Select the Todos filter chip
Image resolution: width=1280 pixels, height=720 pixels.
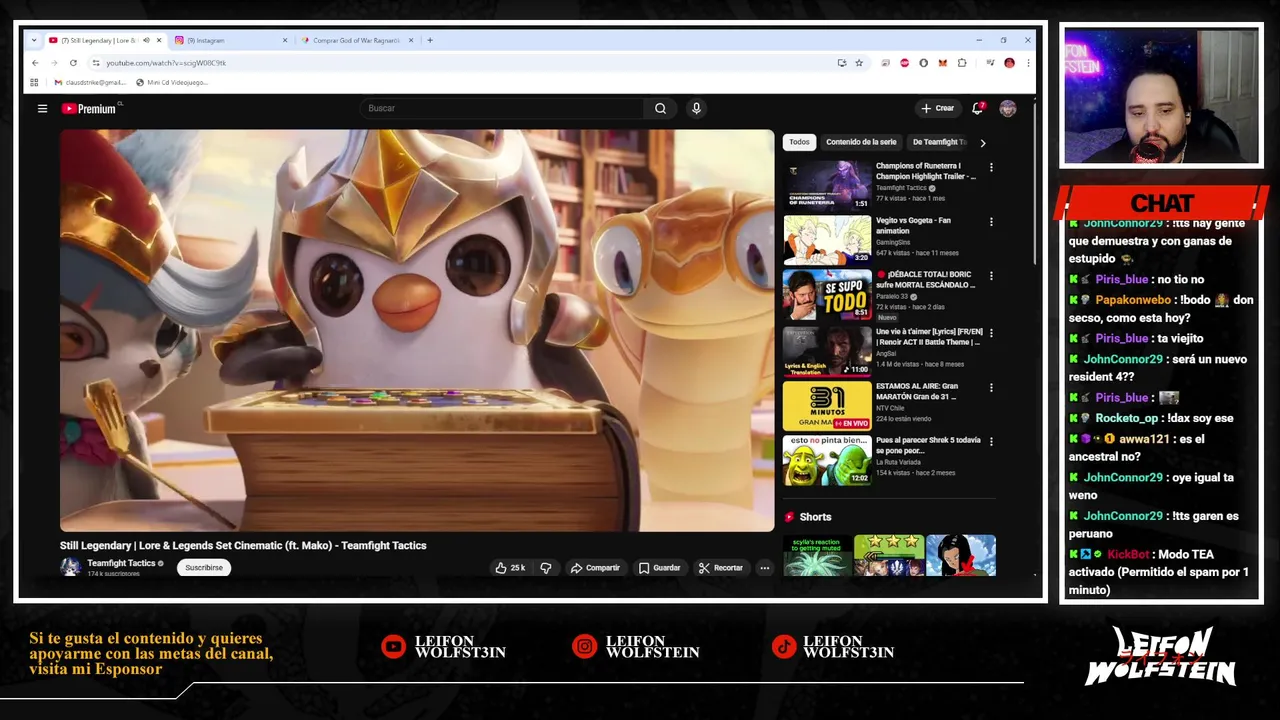pyautogui.click(x=799, y=142)
